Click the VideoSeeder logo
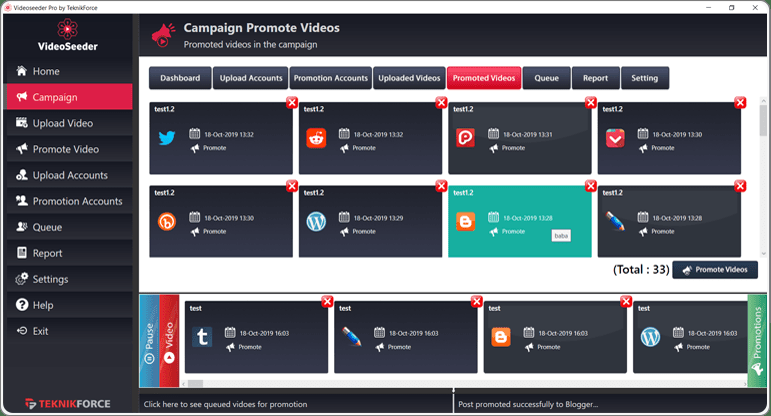The height and width of the screenshot is (416, 771). 67,35
